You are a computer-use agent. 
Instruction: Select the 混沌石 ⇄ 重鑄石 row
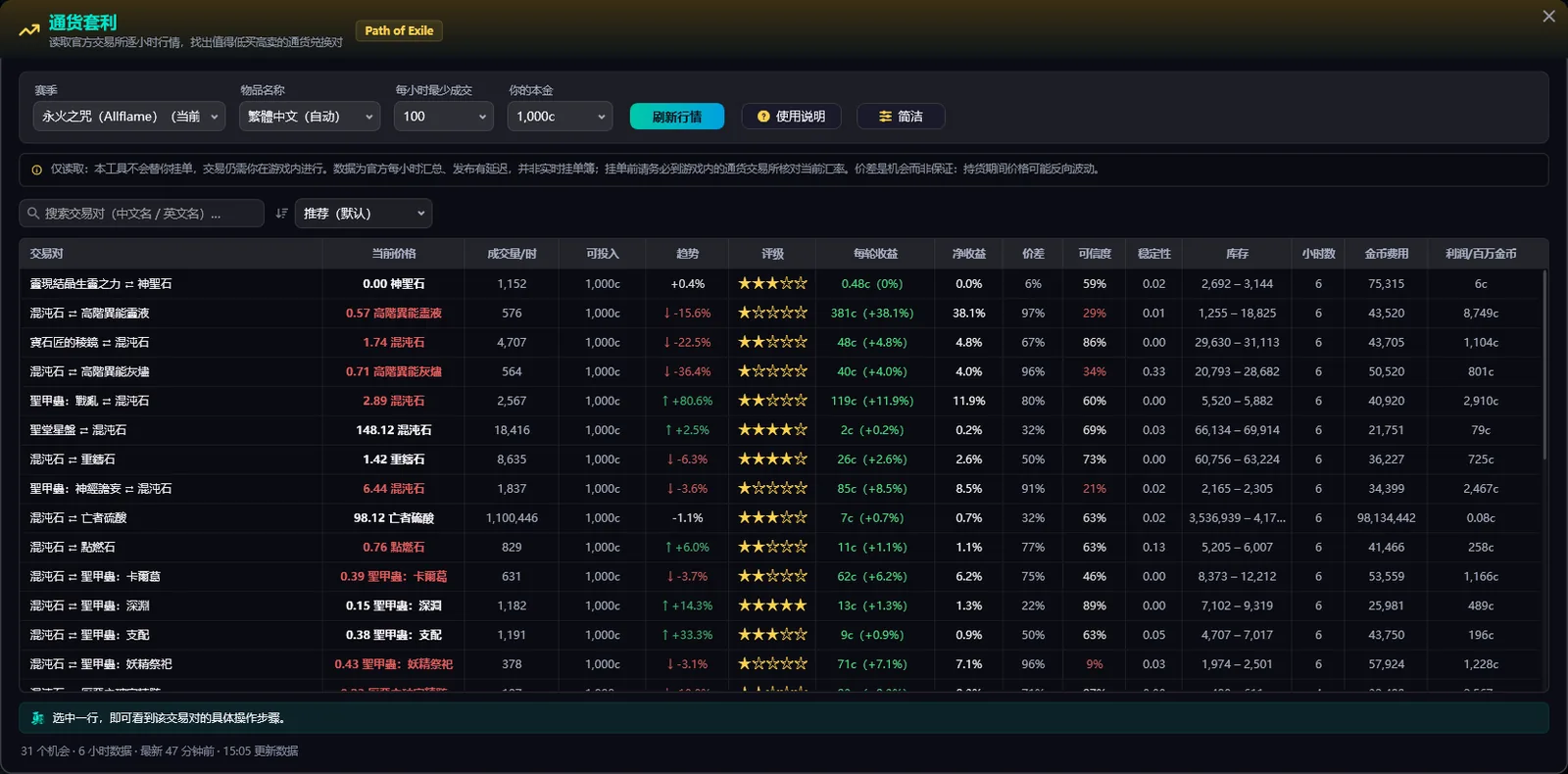[780, 460]
